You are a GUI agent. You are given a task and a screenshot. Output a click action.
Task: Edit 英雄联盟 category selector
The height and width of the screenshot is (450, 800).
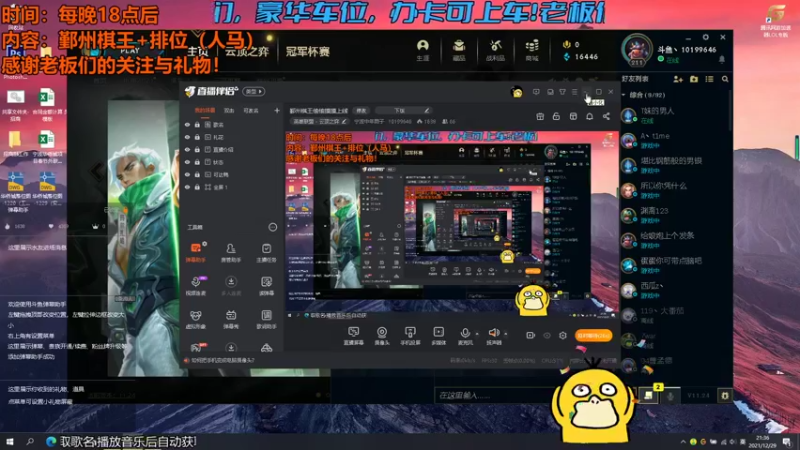pos(319,121)
